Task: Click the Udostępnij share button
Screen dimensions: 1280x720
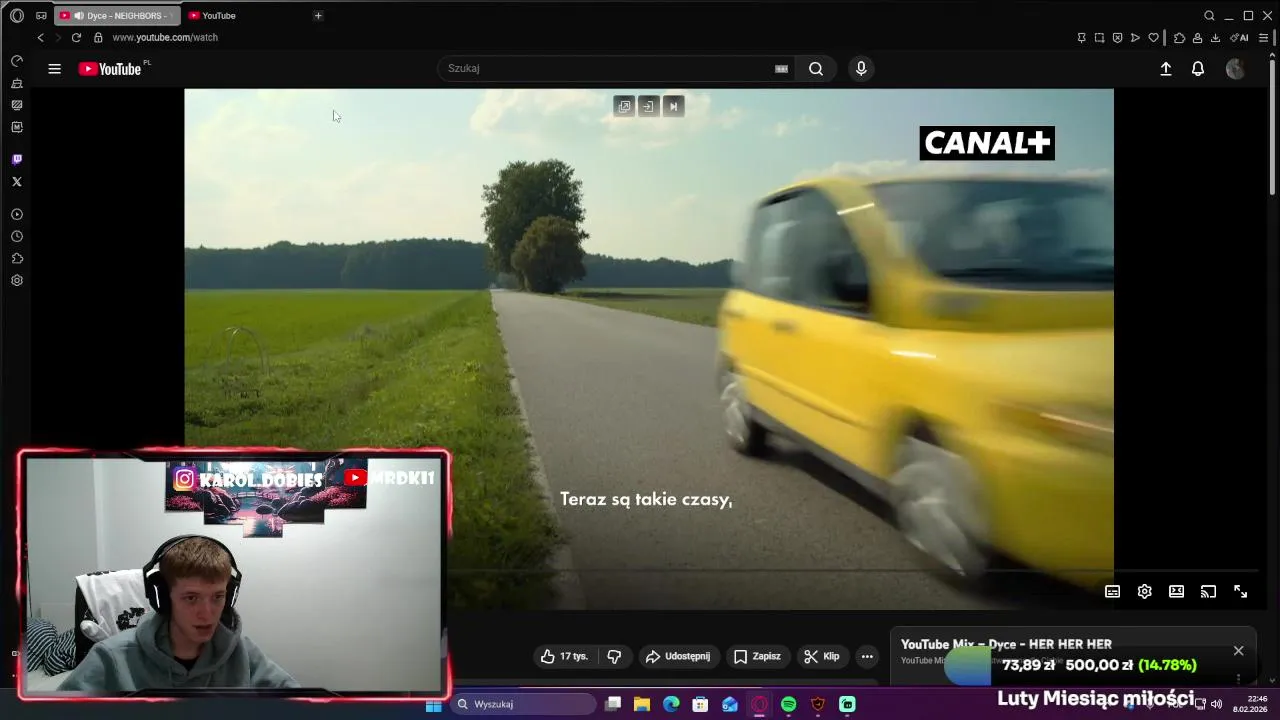Action: click(x=678, y=657)
